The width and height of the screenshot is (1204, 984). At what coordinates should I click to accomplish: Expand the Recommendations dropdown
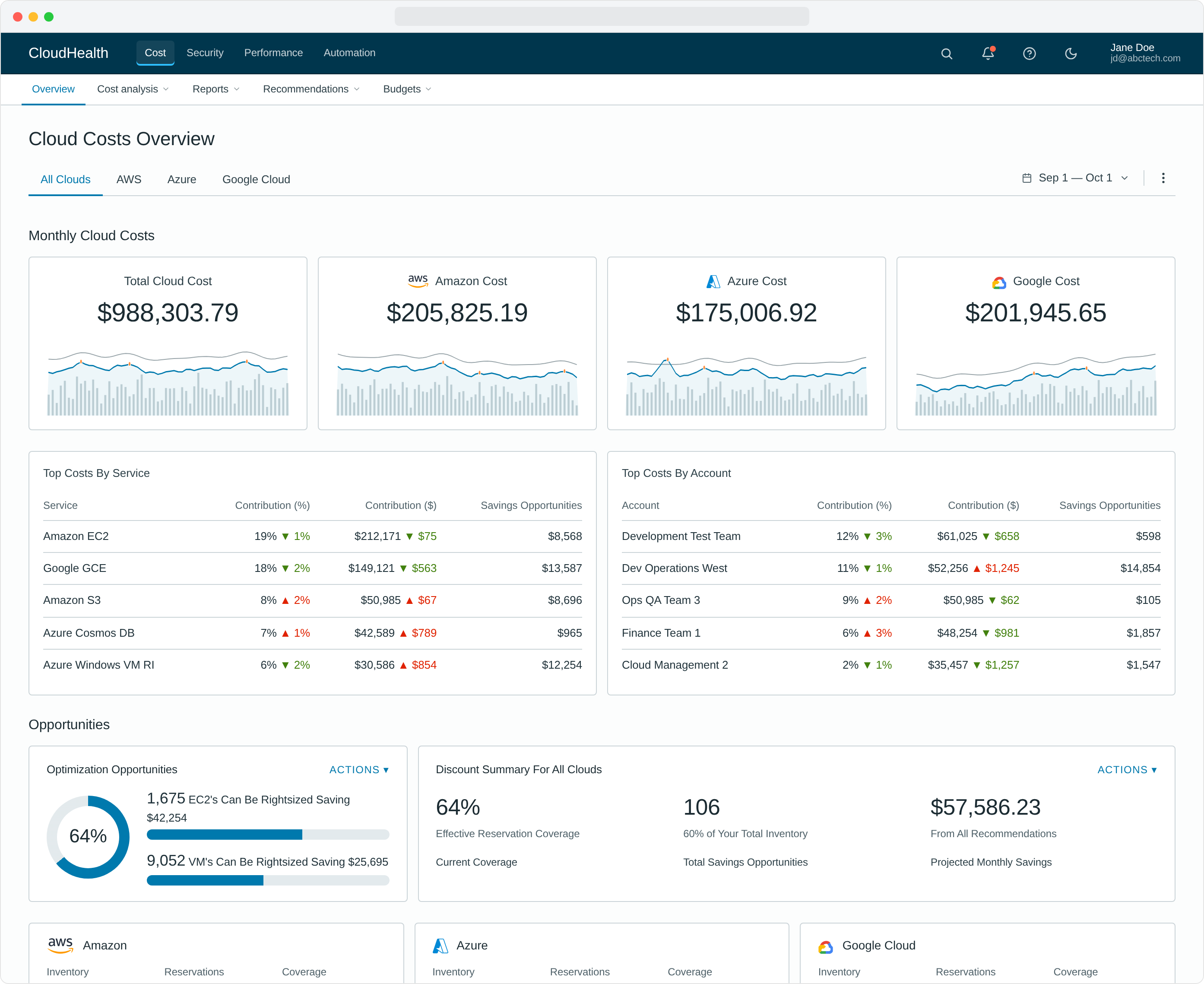point(311,89)
